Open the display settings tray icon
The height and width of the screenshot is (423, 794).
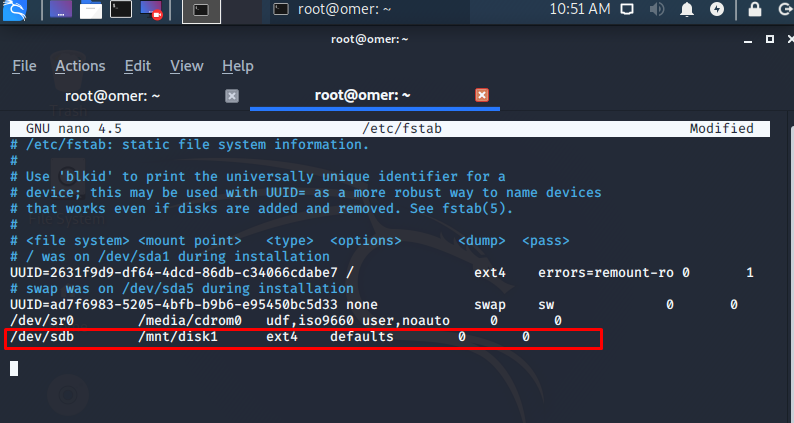(627, 9)
